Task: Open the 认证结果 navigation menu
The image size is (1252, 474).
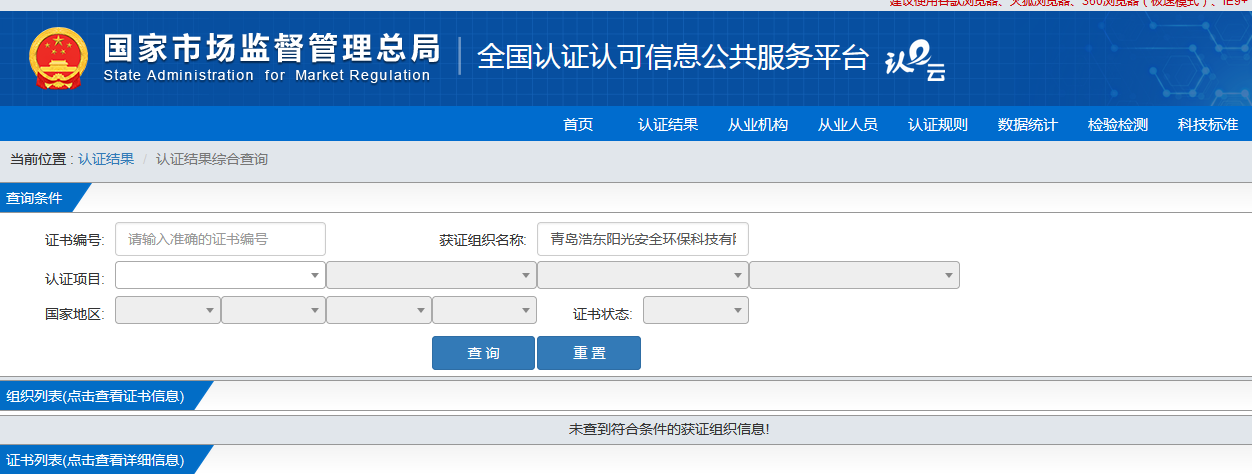Action: [668, 124]
